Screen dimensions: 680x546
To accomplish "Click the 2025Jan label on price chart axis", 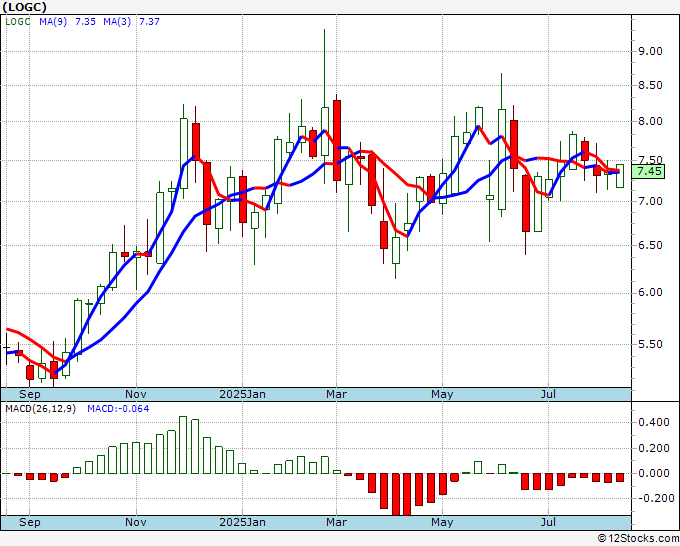I will (242, 394).
